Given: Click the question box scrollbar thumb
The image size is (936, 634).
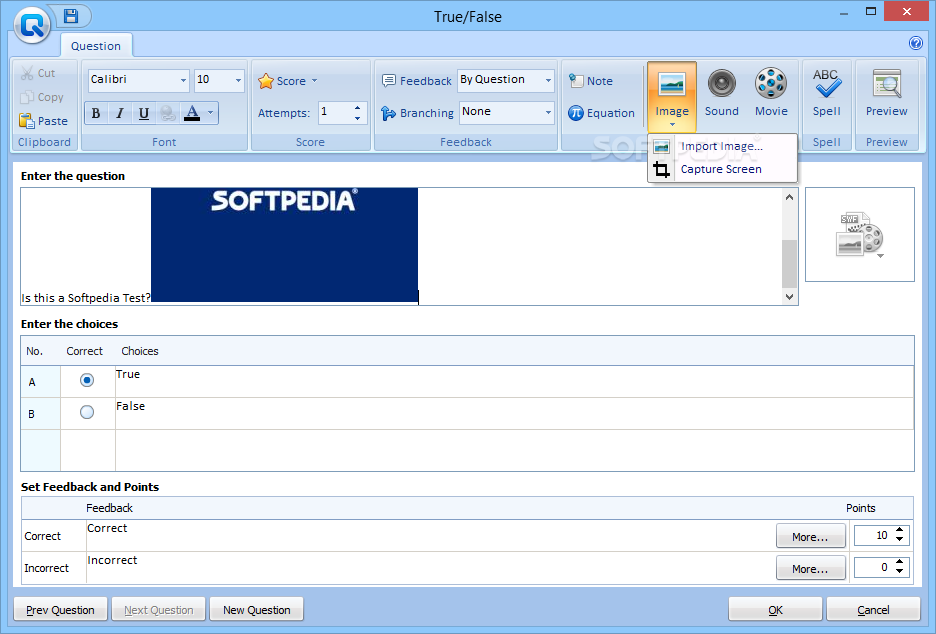Looking at the screenshot, I should [x=789, y=264].
